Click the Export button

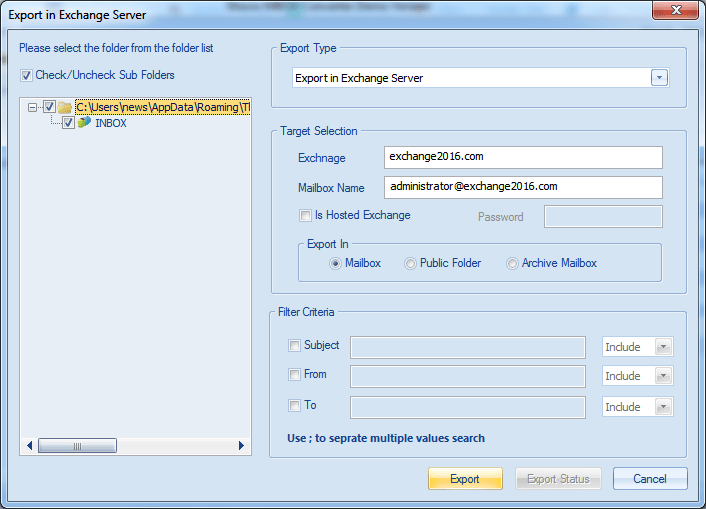click(x=465, y=479)
